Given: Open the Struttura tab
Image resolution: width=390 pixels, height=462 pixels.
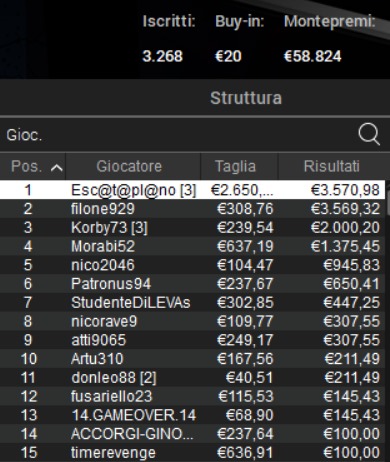Looking at the screenshot, I should (x=246, y=98).
